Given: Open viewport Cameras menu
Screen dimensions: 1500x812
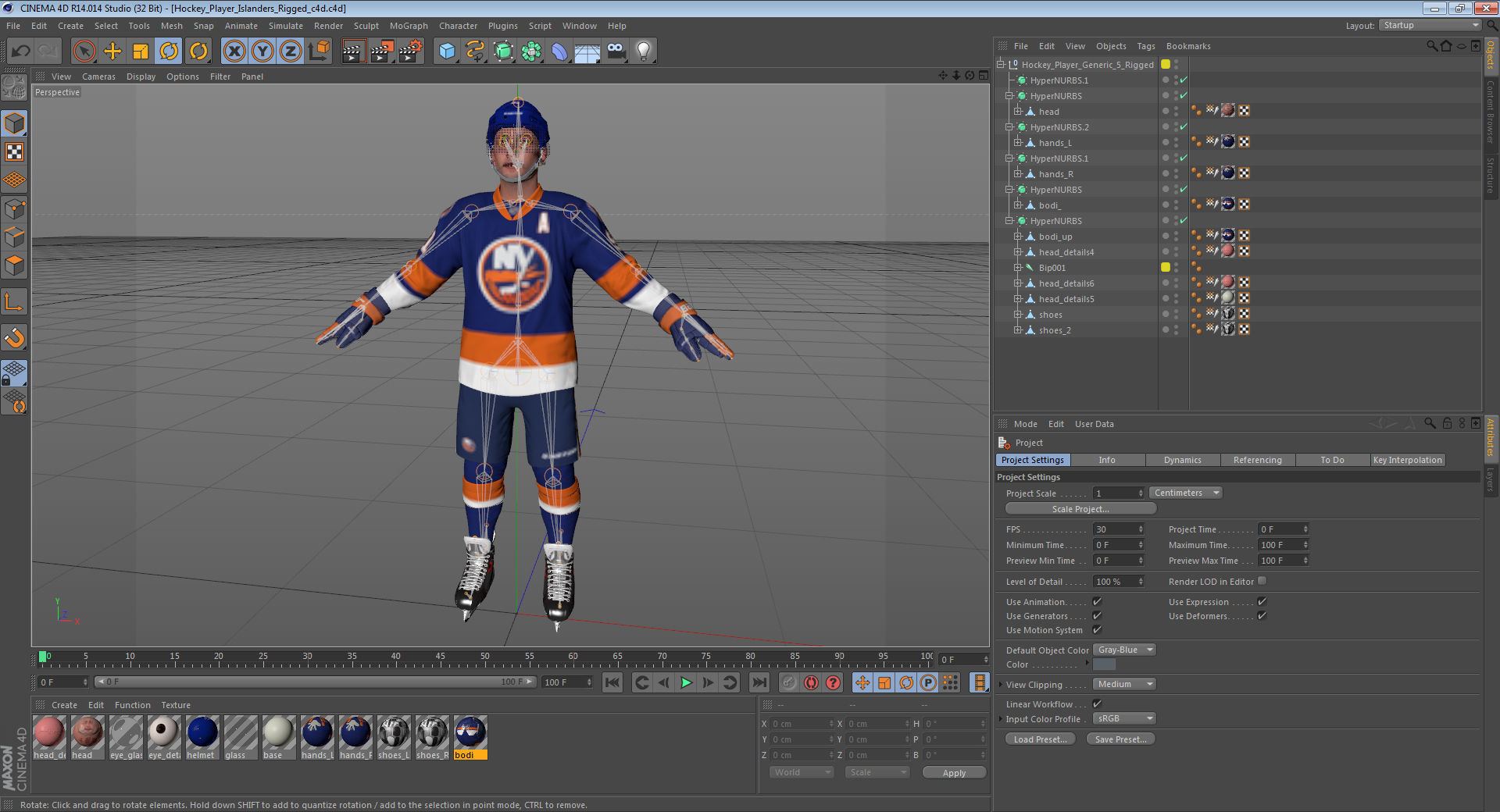Looking at the screenshot, I should pyautogui.click(x=98, y=77).
